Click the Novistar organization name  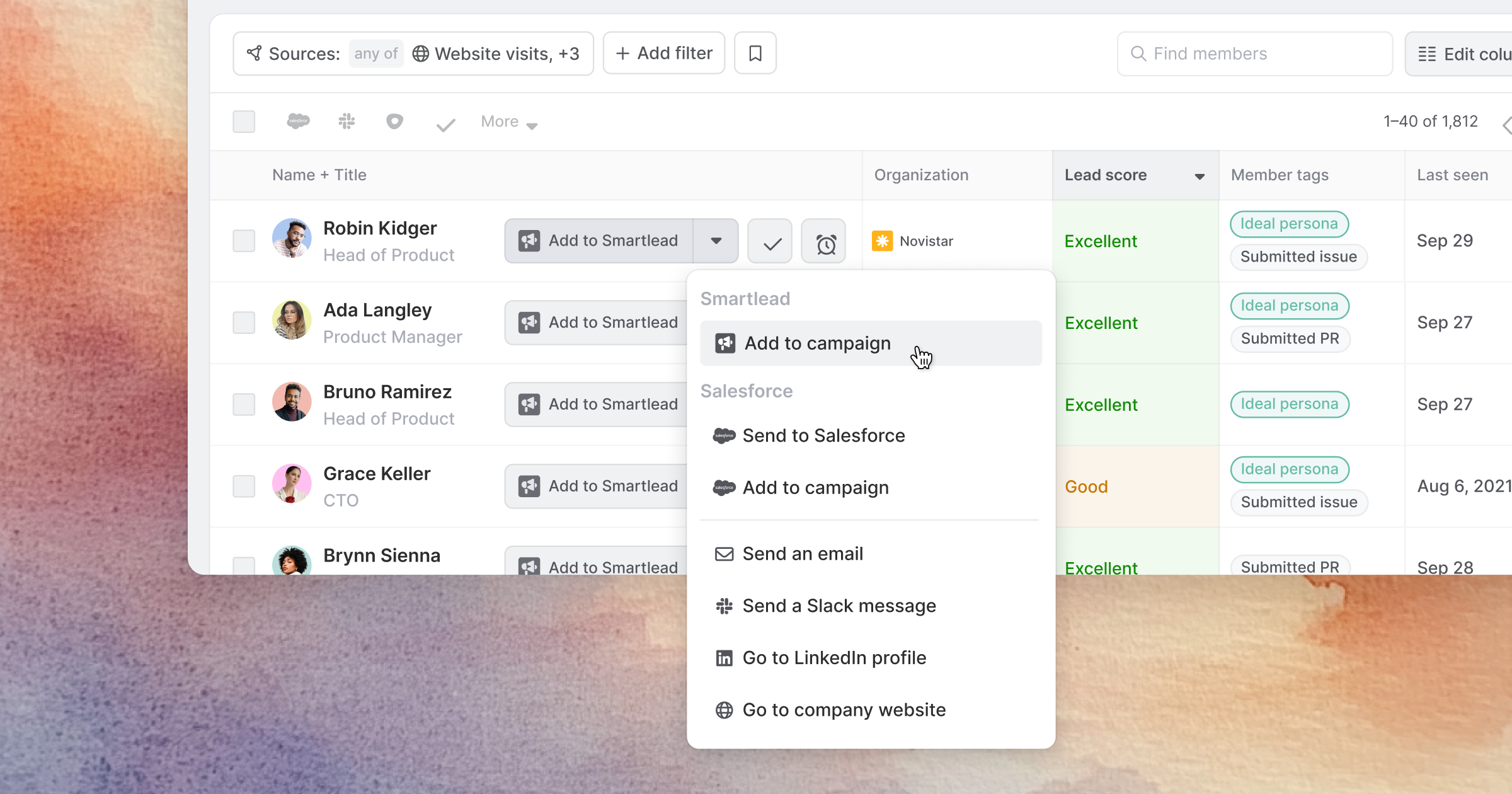coord(926,241)
